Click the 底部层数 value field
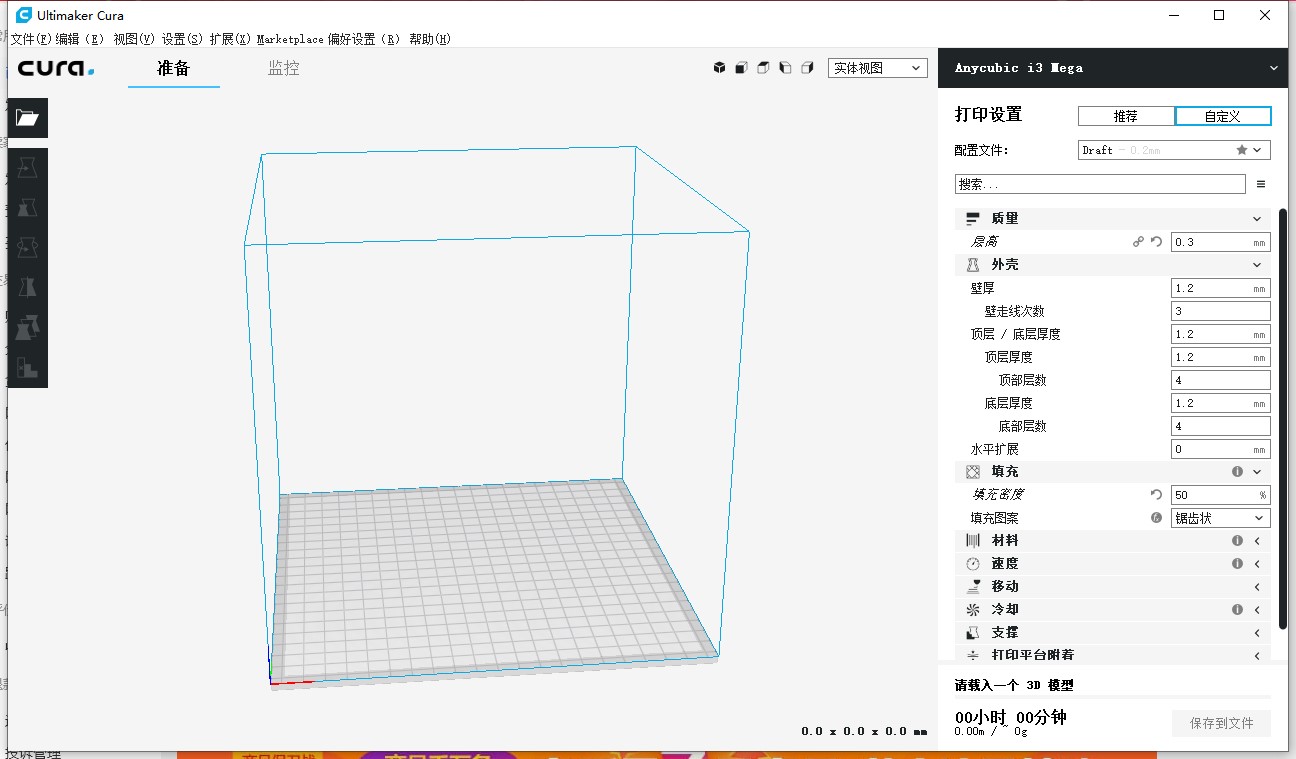 1221,426
